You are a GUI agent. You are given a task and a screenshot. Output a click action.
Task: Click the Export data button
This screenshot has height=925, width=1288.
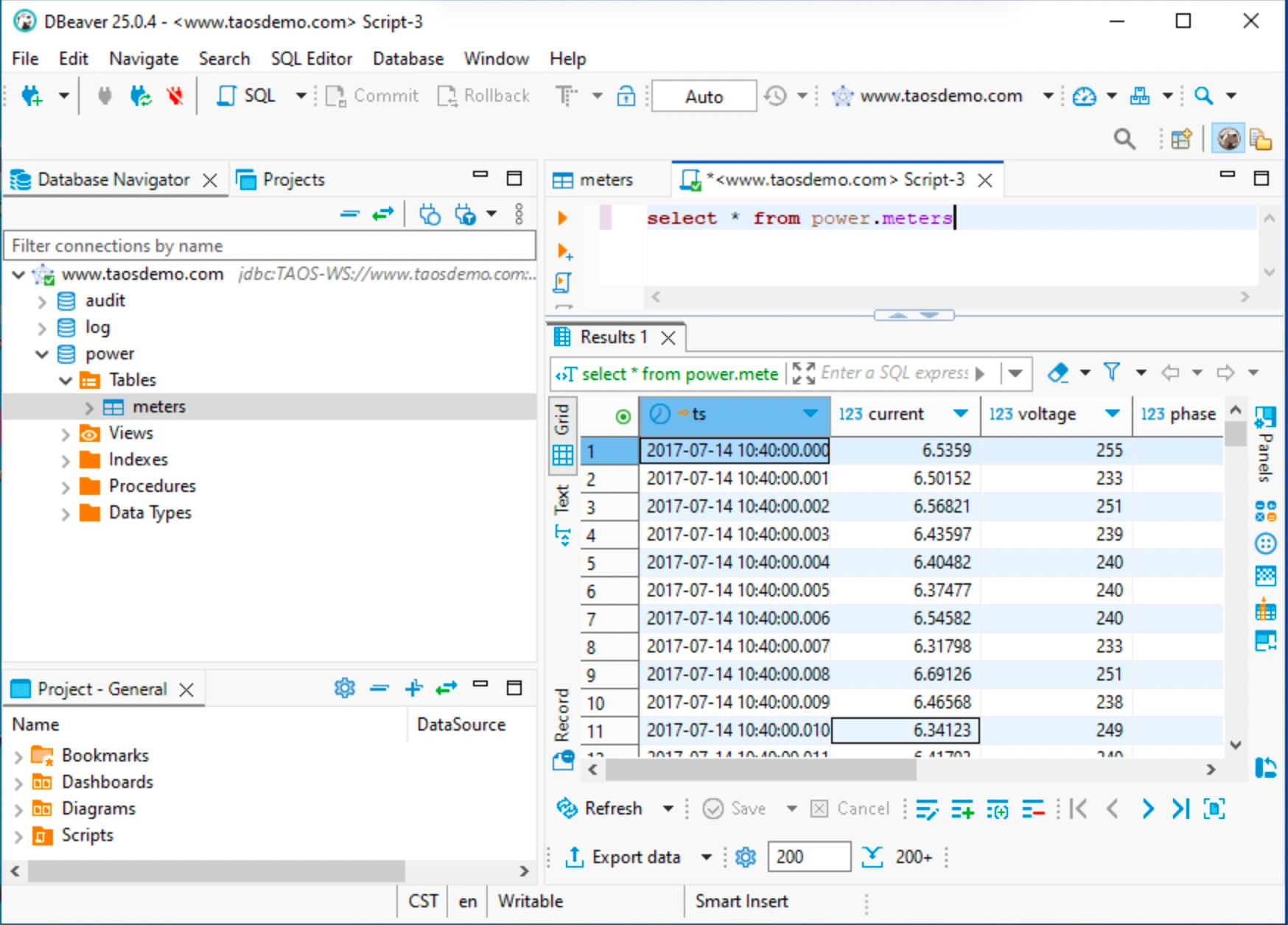coord(623,857)
